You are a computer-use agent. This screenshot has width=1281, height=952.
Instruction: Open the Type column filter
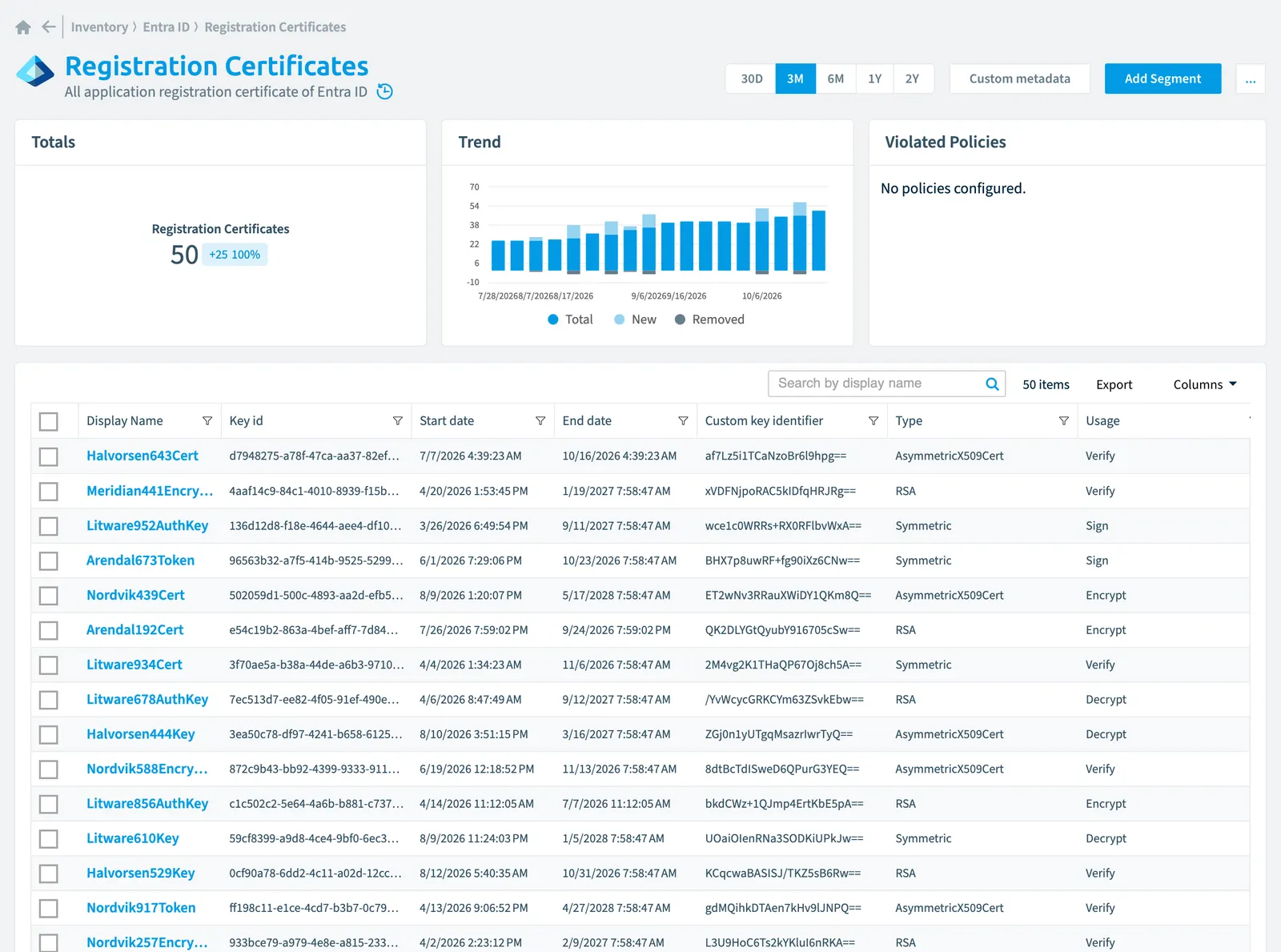(x=1064, y=421)
